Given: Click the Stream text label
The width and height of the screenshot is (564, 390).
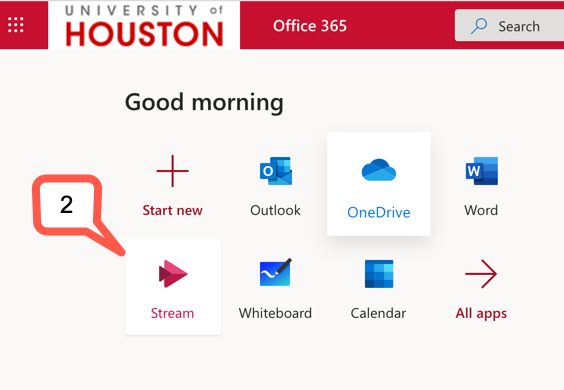Looking at the screenshot, I should click(x=172, y=313).
